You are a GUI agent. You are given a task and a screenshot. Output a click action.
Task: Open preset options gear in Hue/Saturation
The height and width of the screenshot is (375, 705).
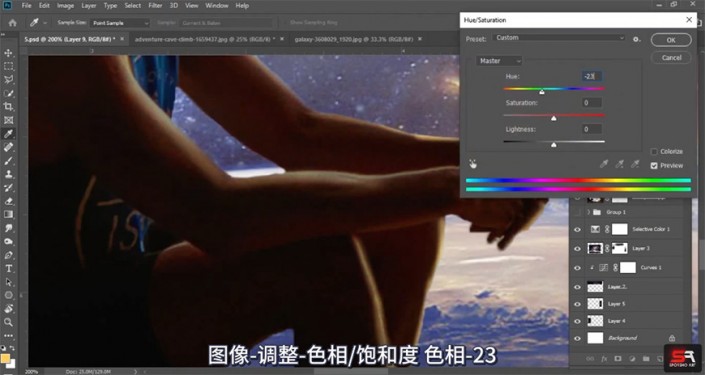click(x=636, y=39)
